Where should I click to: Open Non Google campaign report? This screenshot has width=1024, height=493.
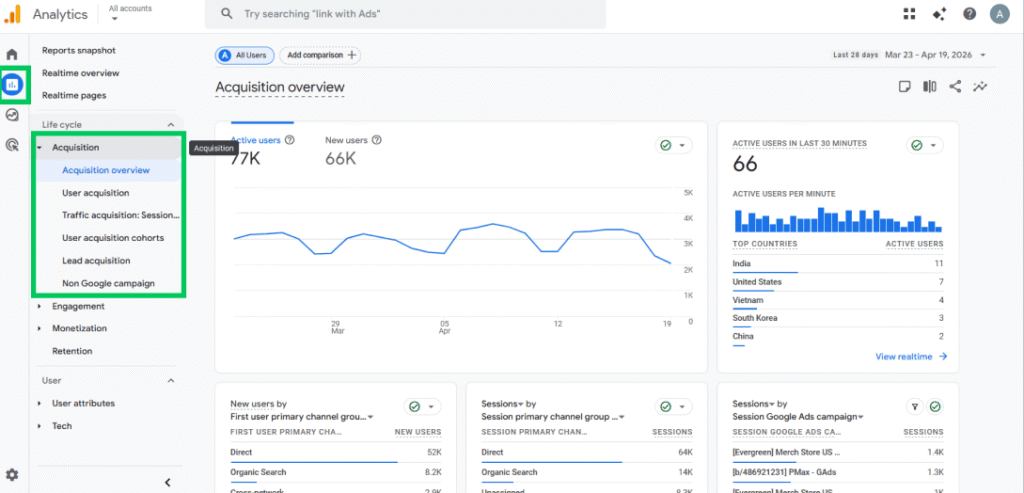(108, 283)
